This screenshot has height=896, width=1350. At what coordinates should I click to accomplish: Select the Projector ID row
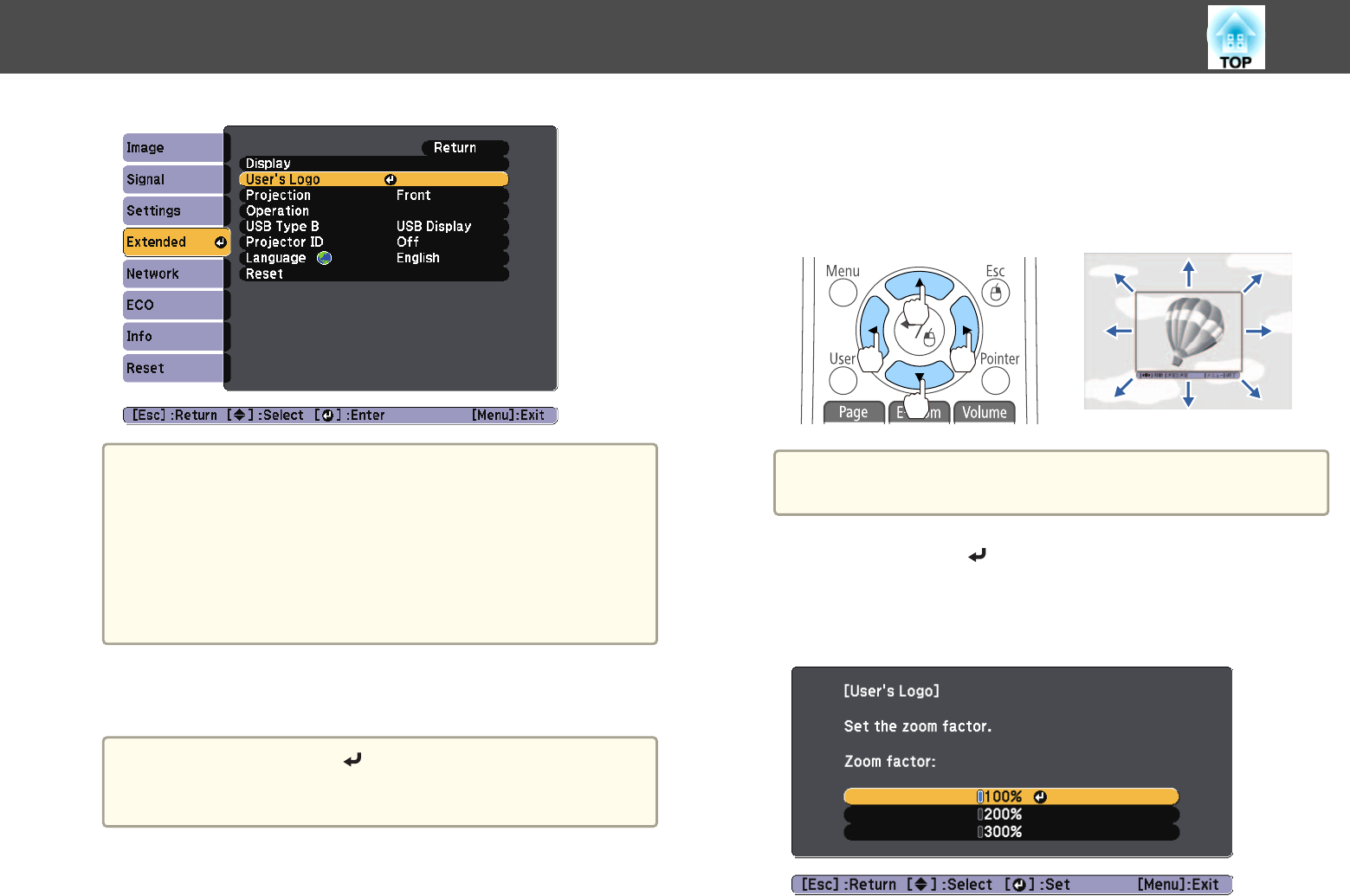373,242
